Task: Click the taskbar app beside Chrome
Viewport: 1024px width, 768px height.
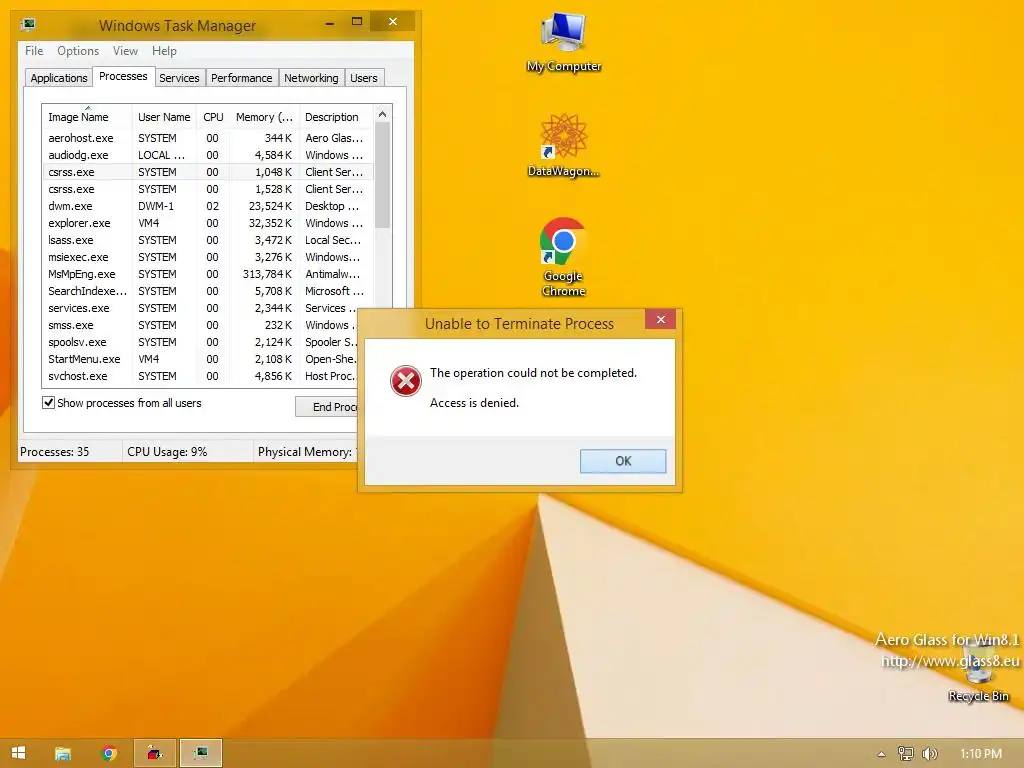Action: [155, 753]
